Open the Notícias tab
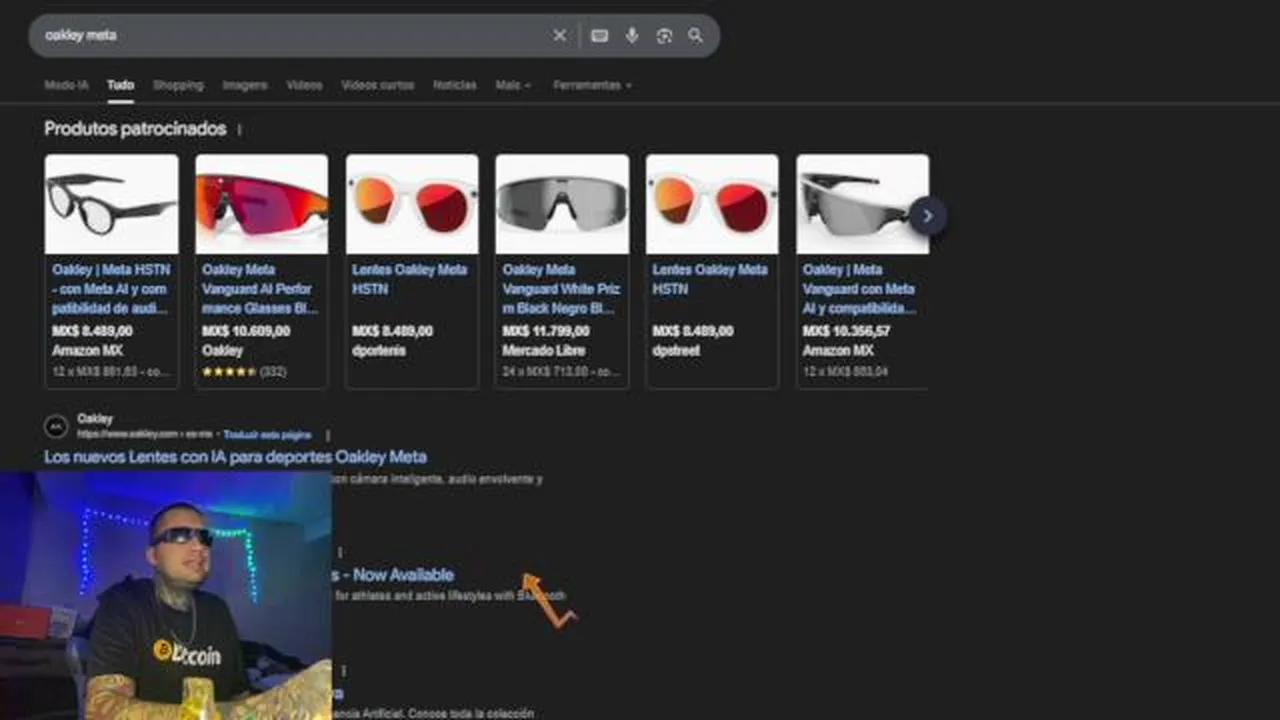Viewport: 1280px width, 720px height. [455, 85]
